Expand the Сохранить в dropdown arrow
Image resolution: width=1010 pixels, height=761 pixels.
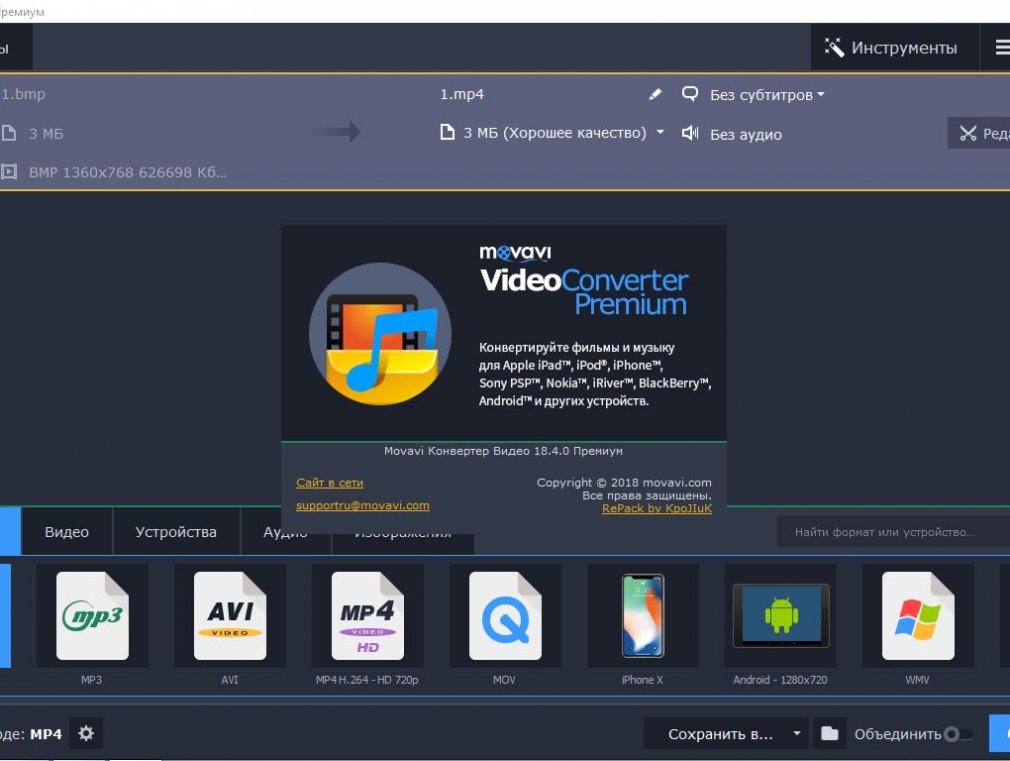(x=797, y=733)
